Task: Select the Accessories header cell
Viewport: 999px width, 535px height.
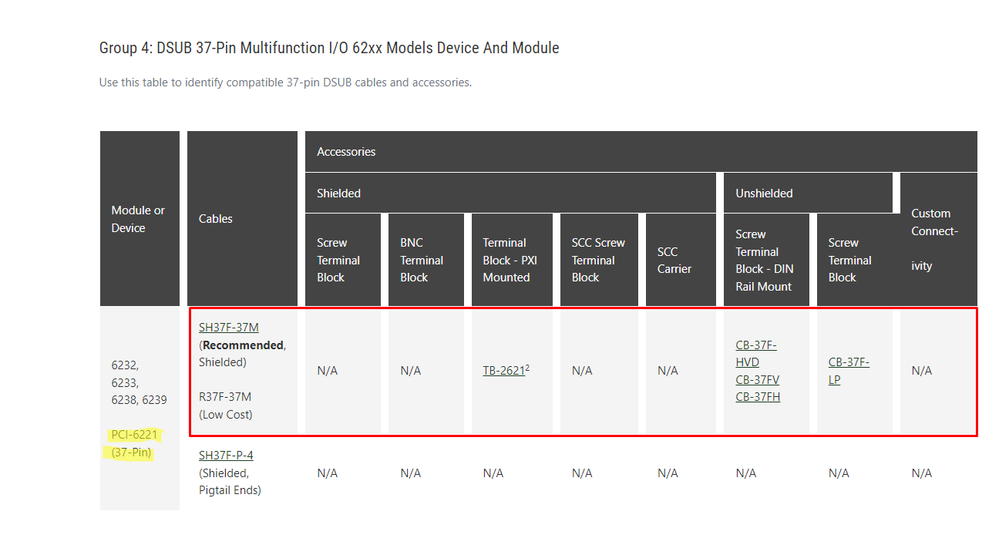Action: tap(346, 152)
